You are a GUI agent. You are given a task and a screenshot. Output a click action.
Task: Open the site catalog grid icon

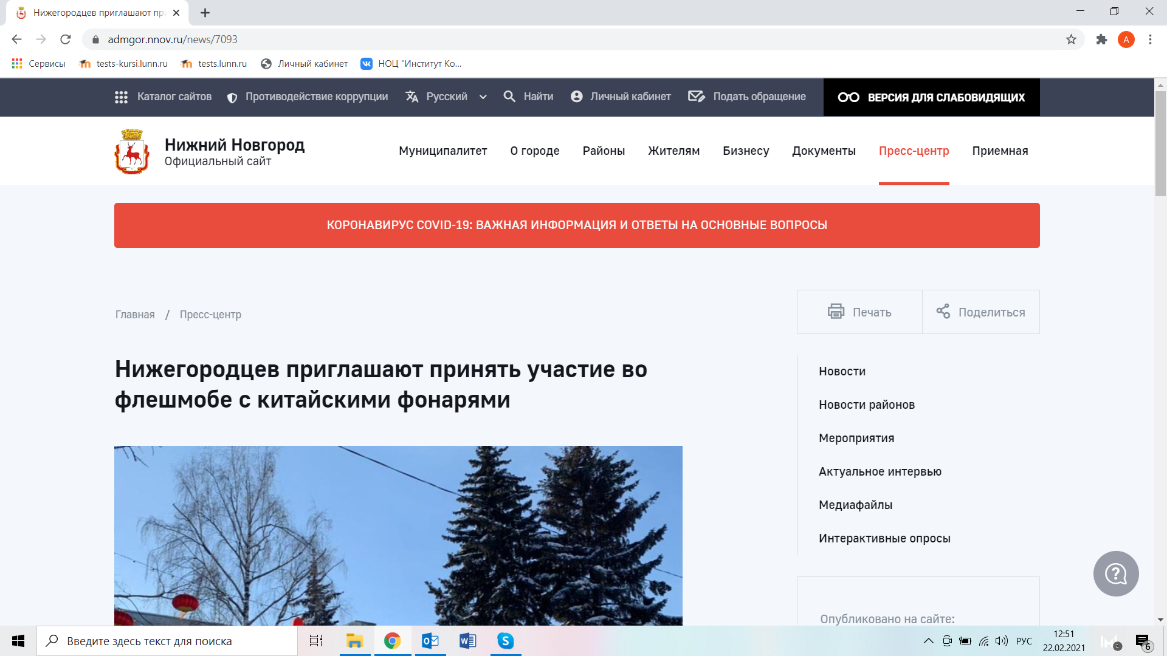[x=121, y=97]
